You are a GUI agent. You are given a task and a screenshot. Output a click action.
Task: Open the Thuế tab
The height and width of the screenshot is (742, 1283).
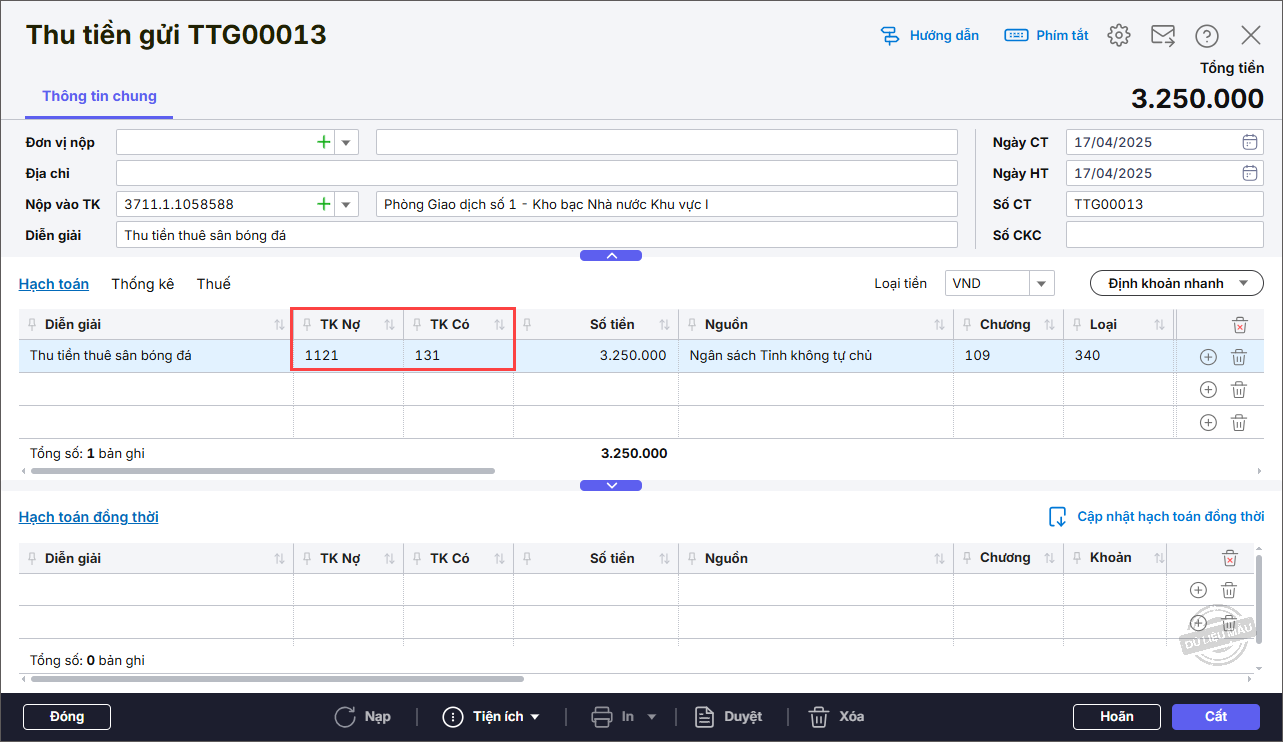(x=213, y=284)
